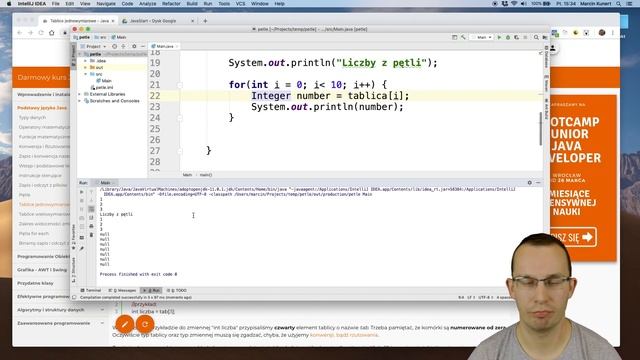This screenshot has width=640, height=360.
Task: Expand External Libraries node
Action: 80,94
